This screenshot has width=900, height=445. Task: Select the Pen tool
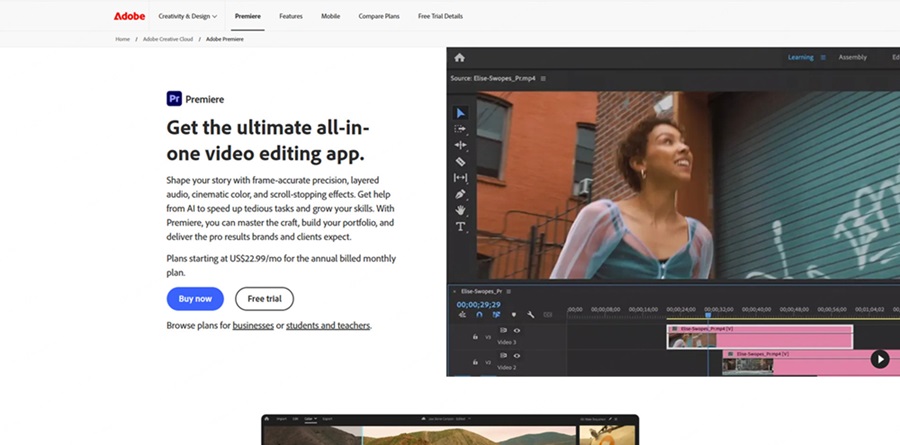point(460,194)
